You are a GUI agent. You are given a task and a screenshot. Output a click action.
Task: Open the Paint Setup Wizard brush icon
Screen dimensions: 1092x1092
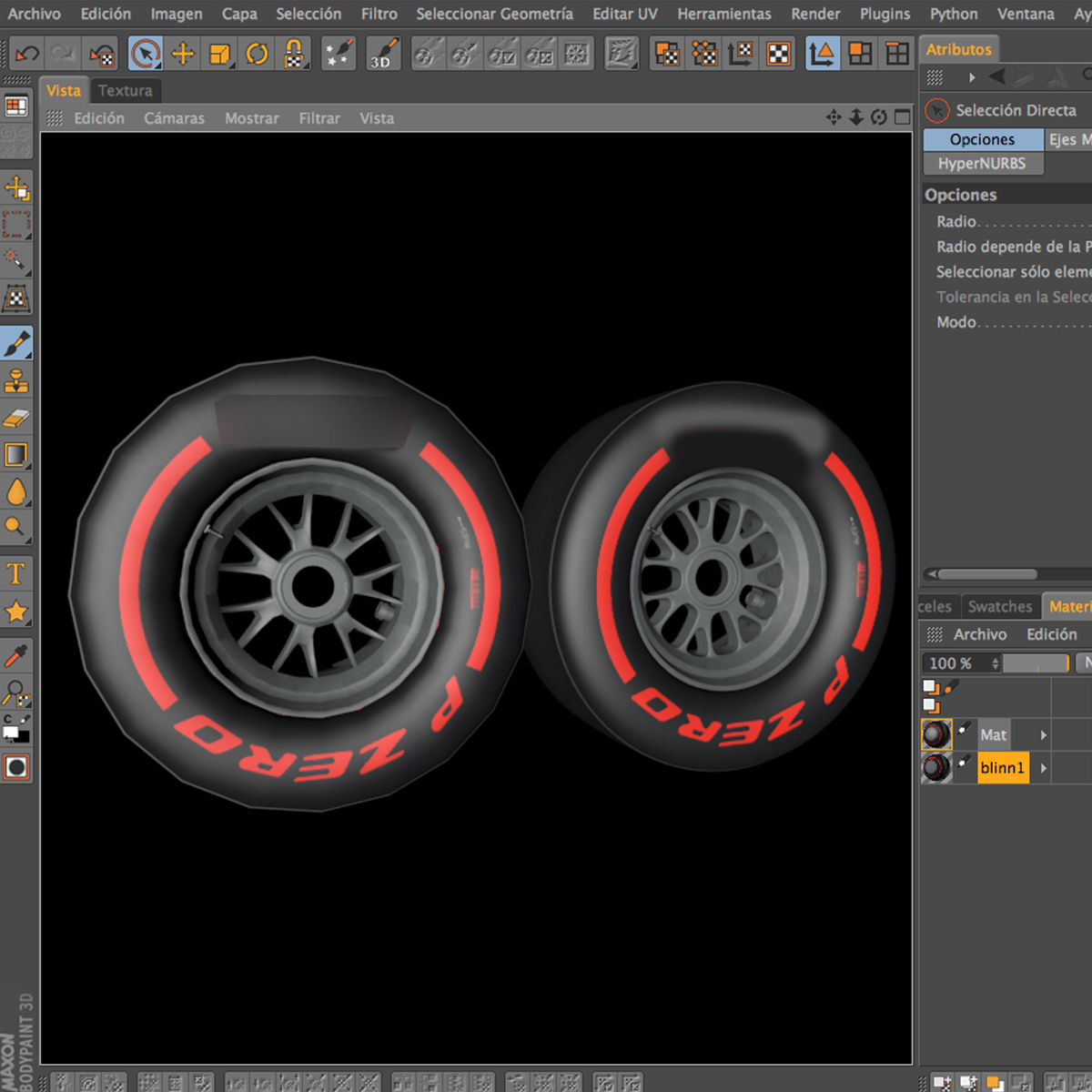[339, 55]
